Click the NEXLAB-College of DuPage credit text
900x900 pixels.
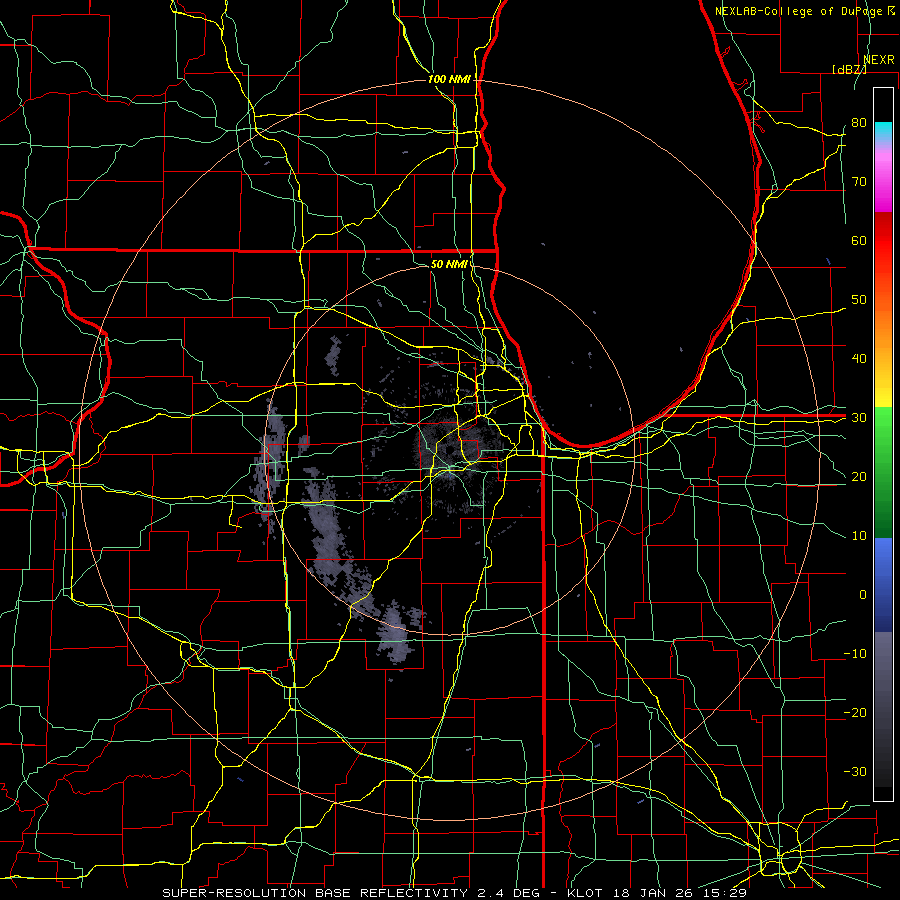click(x=798, y=11)
